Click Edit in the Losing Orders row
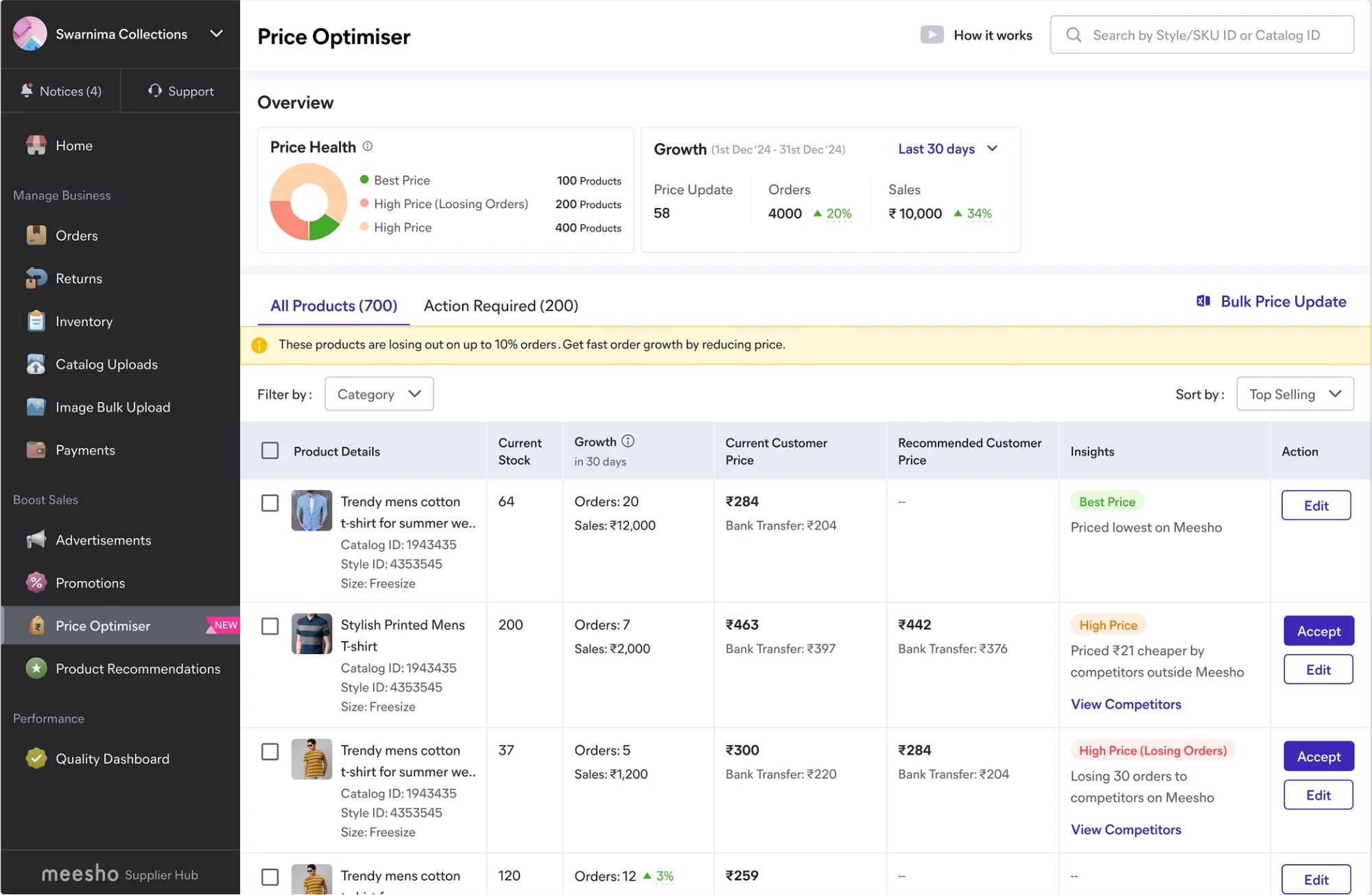The width and height of the screenshot is (1372, 895). 1318,795
